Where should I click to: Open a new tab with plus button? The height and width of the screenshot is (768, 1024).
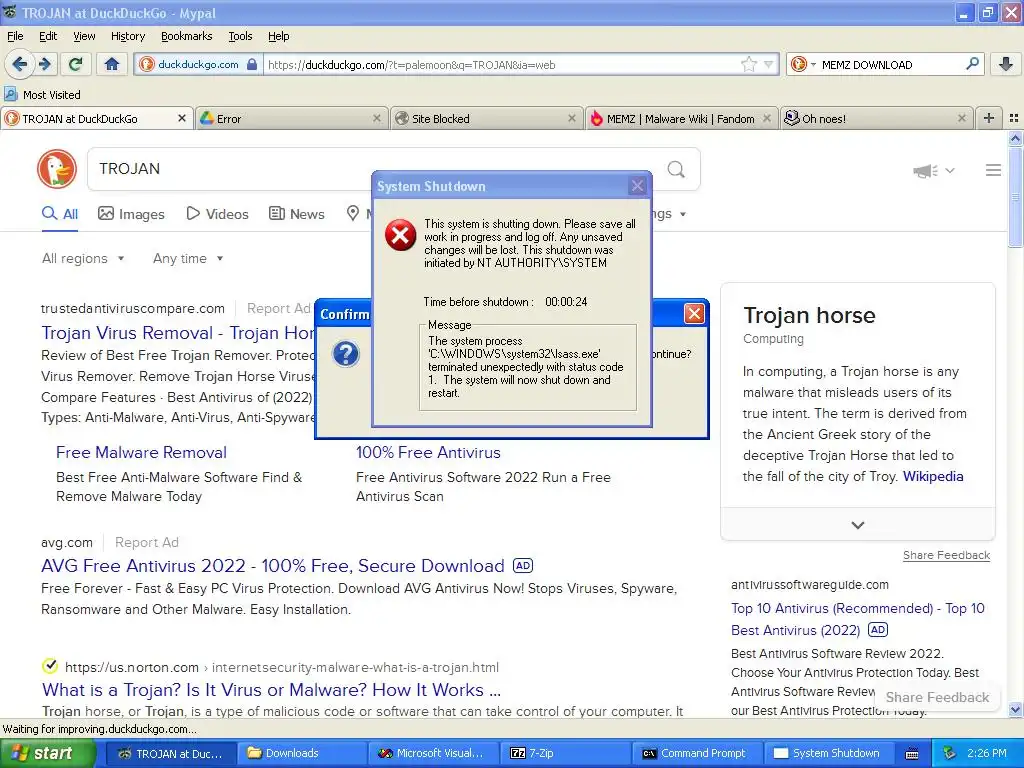[x=989, y=118]
